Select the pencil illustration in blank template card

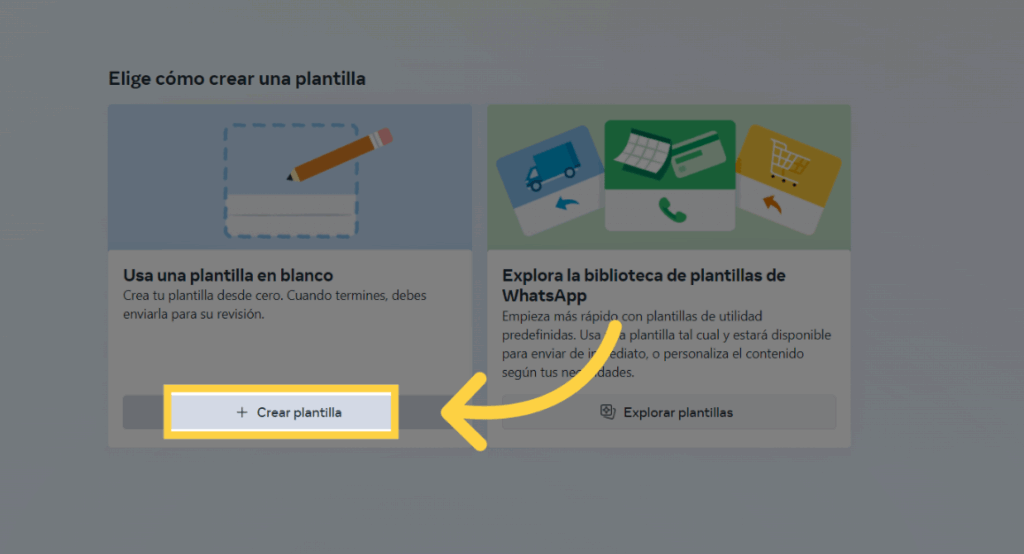[338, 155]
